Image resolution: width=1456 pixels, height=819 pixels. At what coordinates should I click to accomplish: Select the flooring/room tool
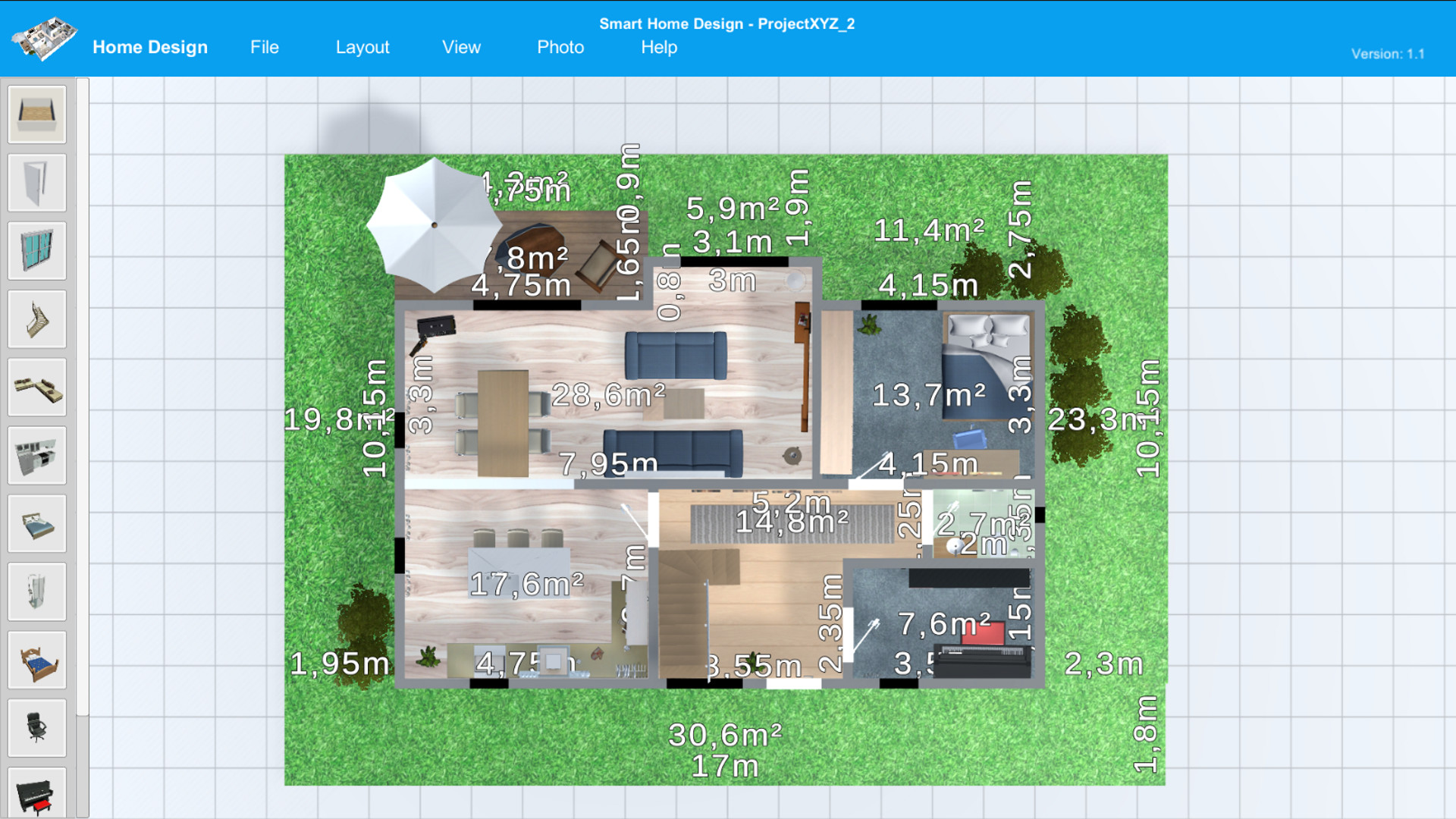[x=36, y=114]
